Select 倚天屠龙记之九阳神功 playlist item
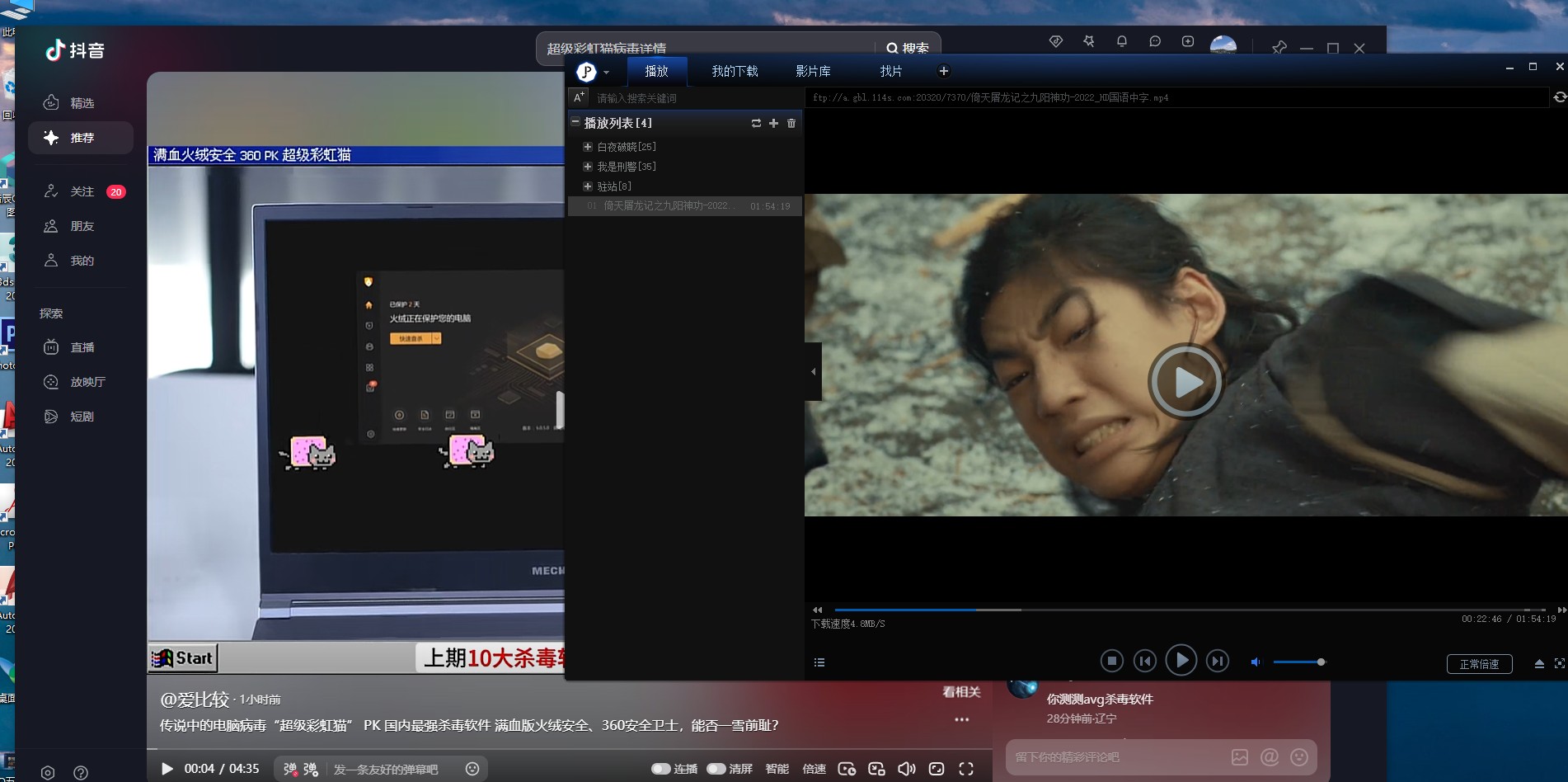1568x782 pixels. pyautogui.click(x=685, y=206)
